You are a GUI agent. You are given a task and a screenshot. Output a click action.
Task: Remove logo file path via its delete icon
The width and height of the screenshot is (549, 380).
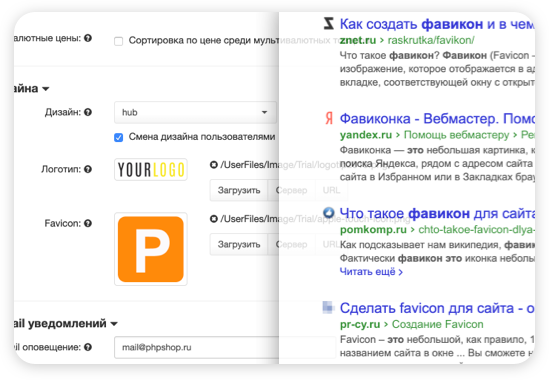coord(214,165)
